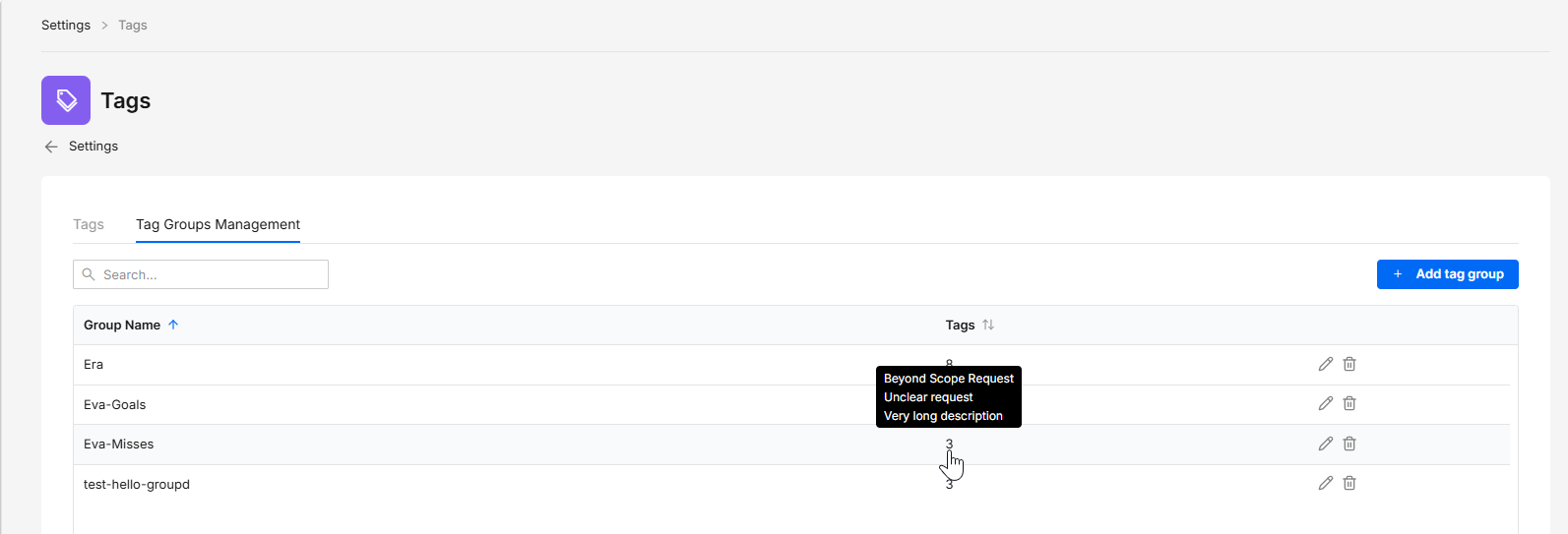Edit the Eva-Goals tag group
The height and width of the screenshot is (534, 1568).
click(1326, 403)
